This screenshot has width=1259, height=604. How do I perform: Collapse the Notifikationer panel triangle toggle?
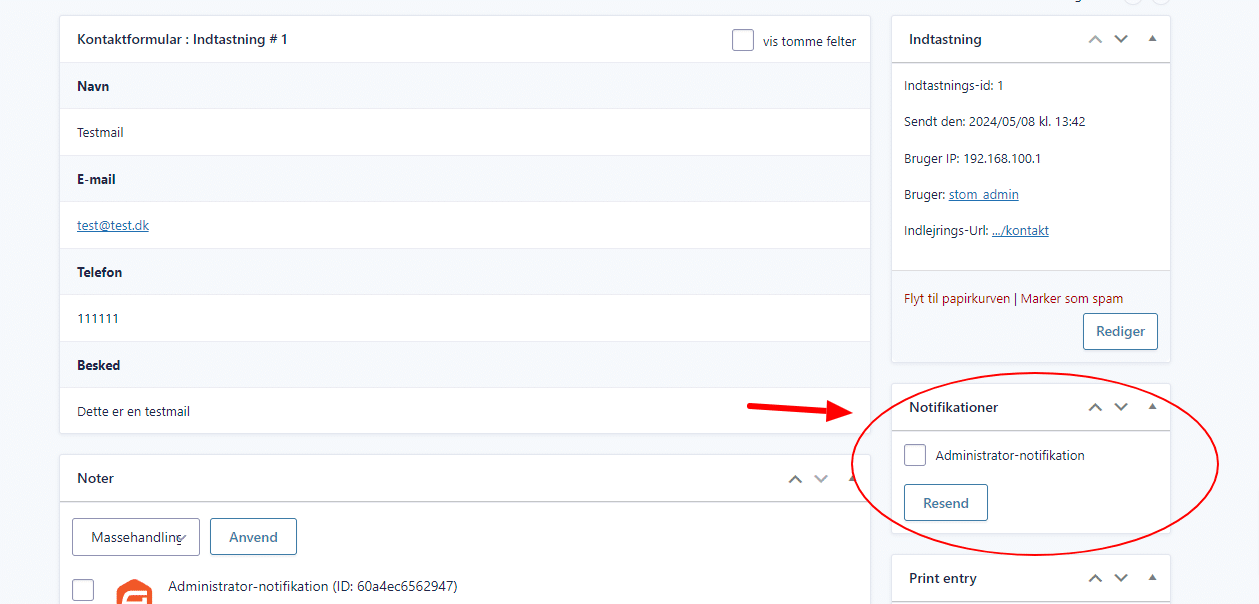(x=1152, y=406)
